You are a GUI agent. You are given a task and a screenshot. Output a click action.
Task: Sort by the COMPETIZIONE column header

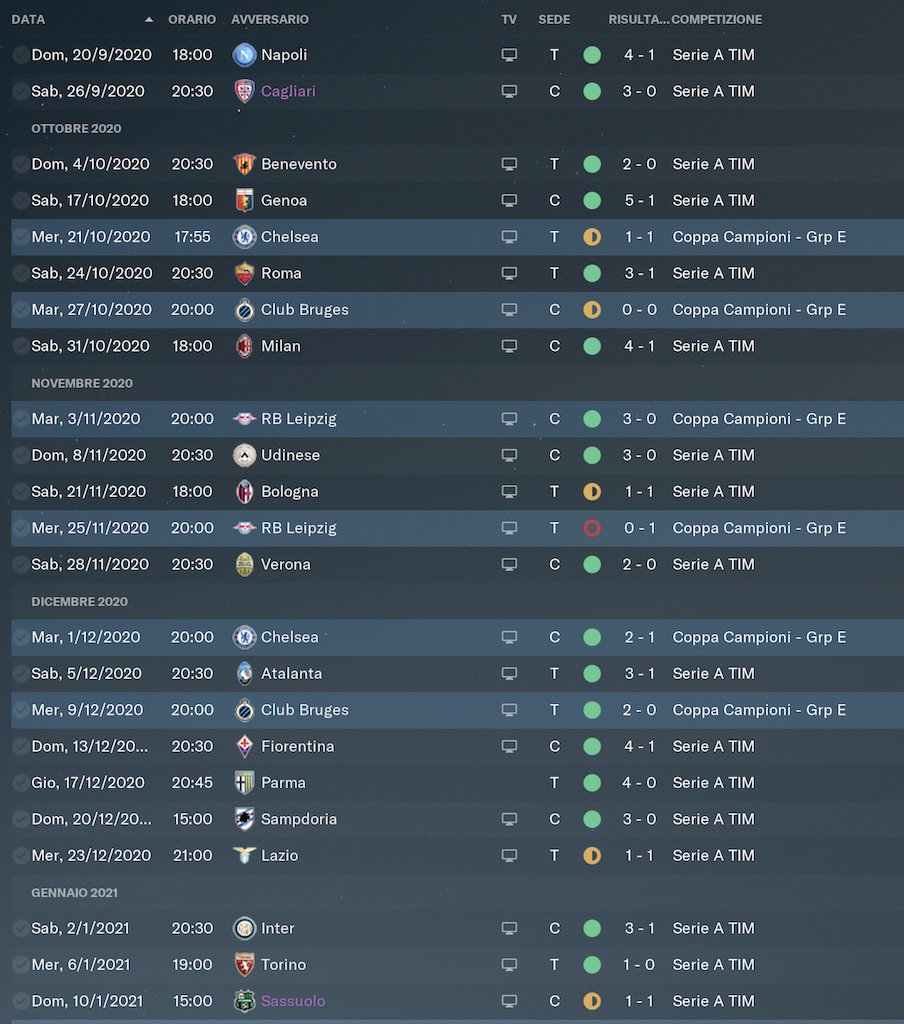716,19
